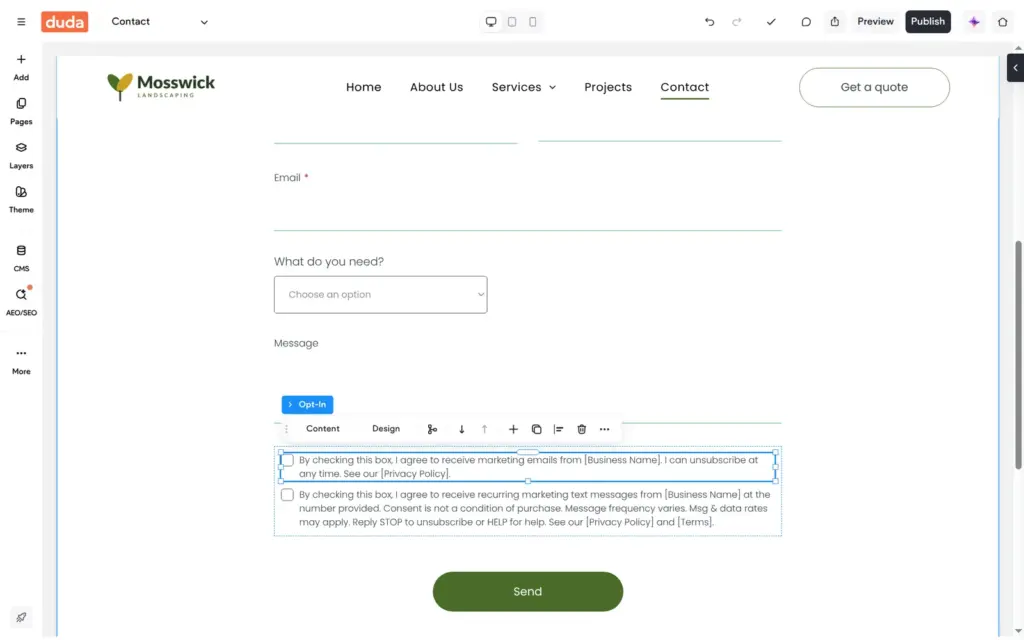Undo the last action
Screen dimensions: 1024x640
709,22
